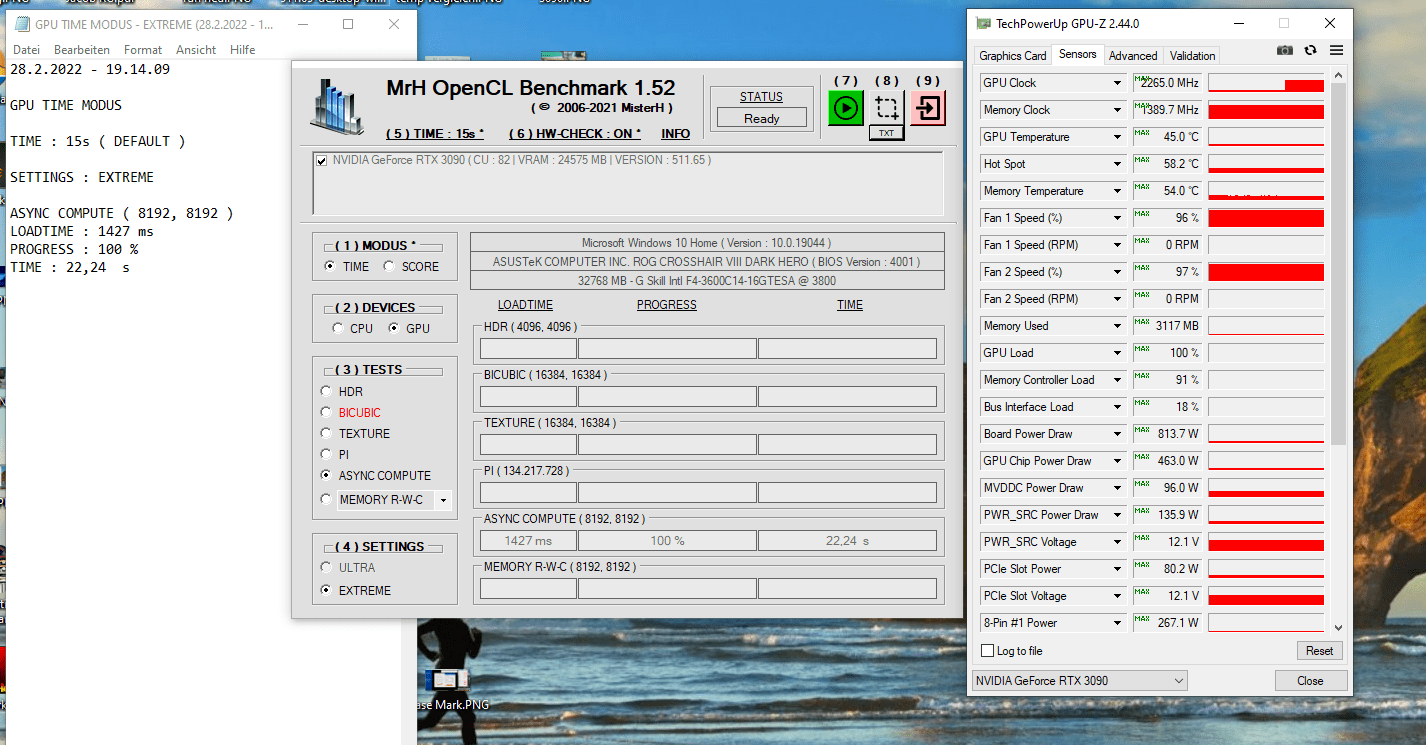Click the Ready status field
This screenshot has height=745, width=1426.
[761, 118]
